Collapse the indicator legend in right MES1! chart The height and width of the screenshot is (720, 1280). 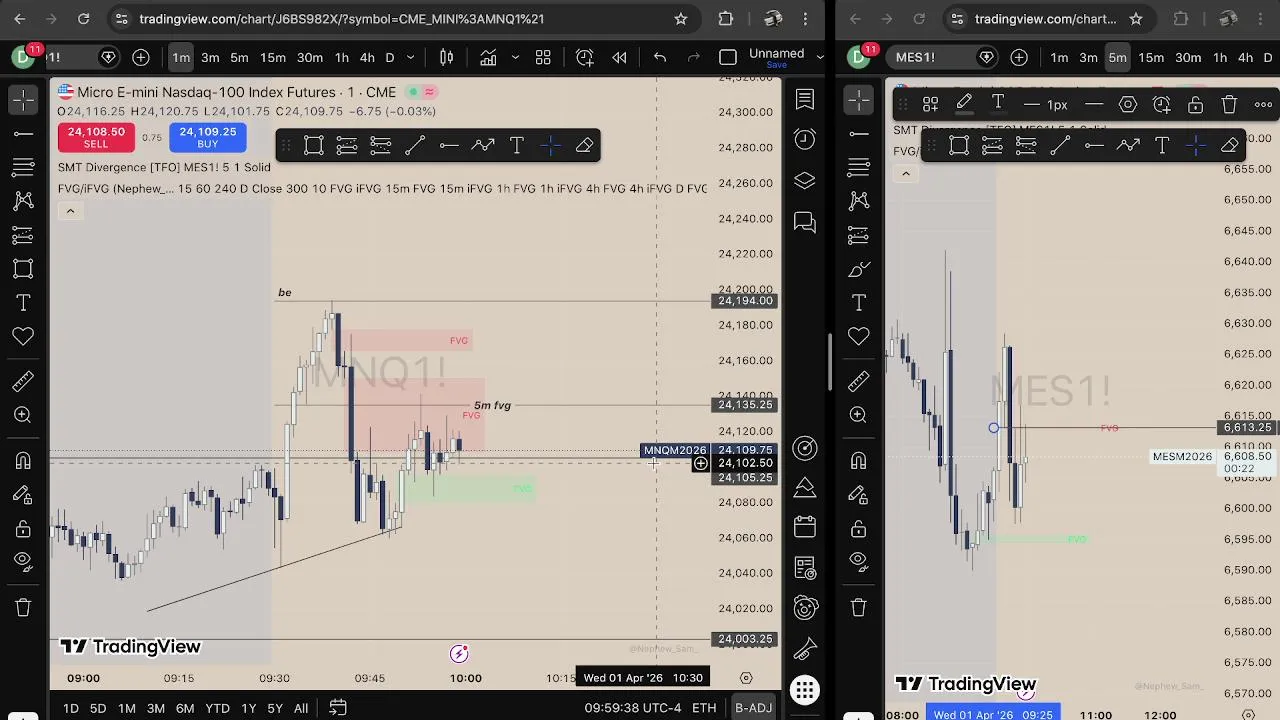click(x=905, y=173)
